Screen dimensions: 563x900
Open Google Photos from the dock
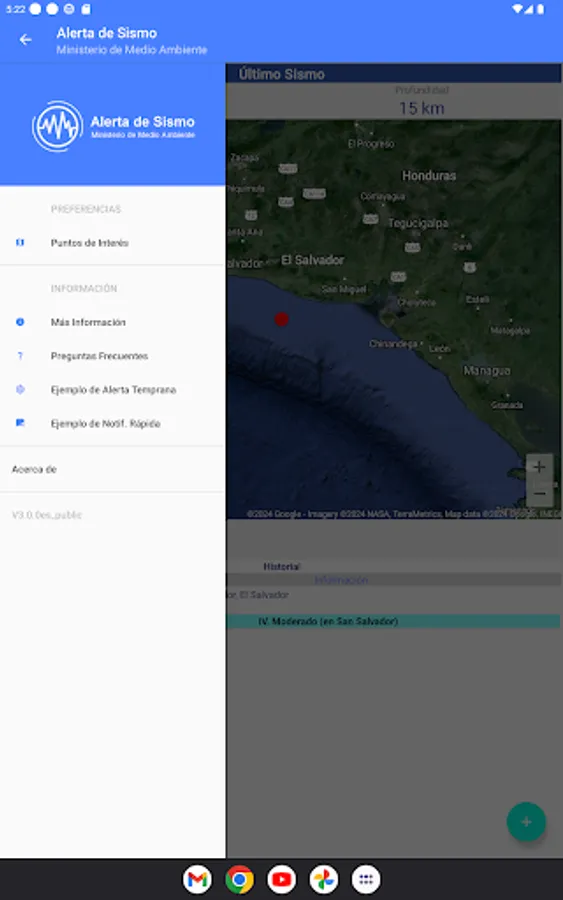[324, 879]
